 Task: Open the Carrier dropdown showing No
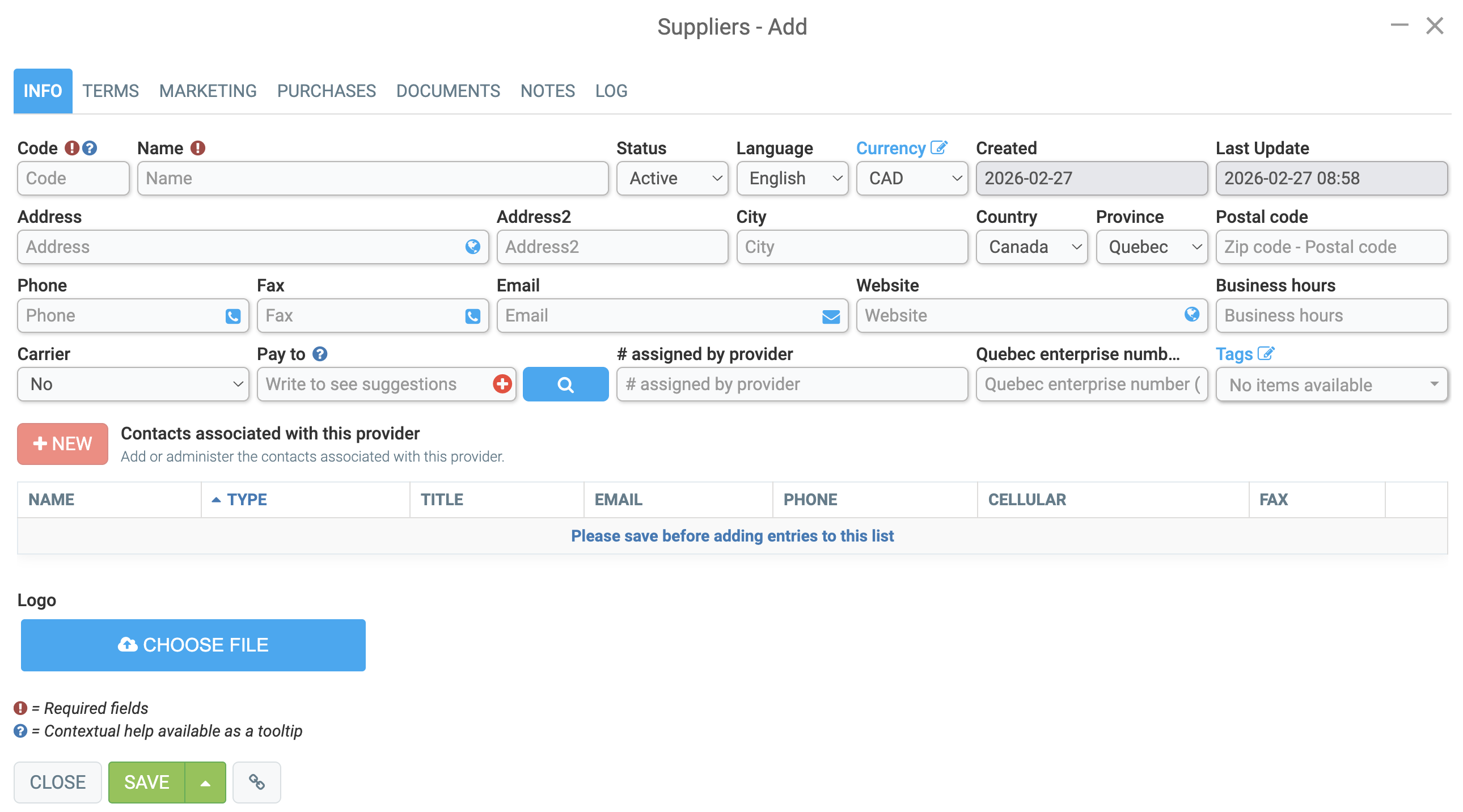pyautogui.click(x=133, y=384)
